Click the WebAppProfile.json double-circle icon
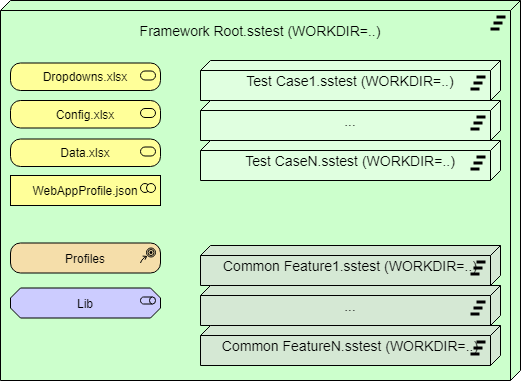The width and height of the screenshot is (521, 381). 148,188
